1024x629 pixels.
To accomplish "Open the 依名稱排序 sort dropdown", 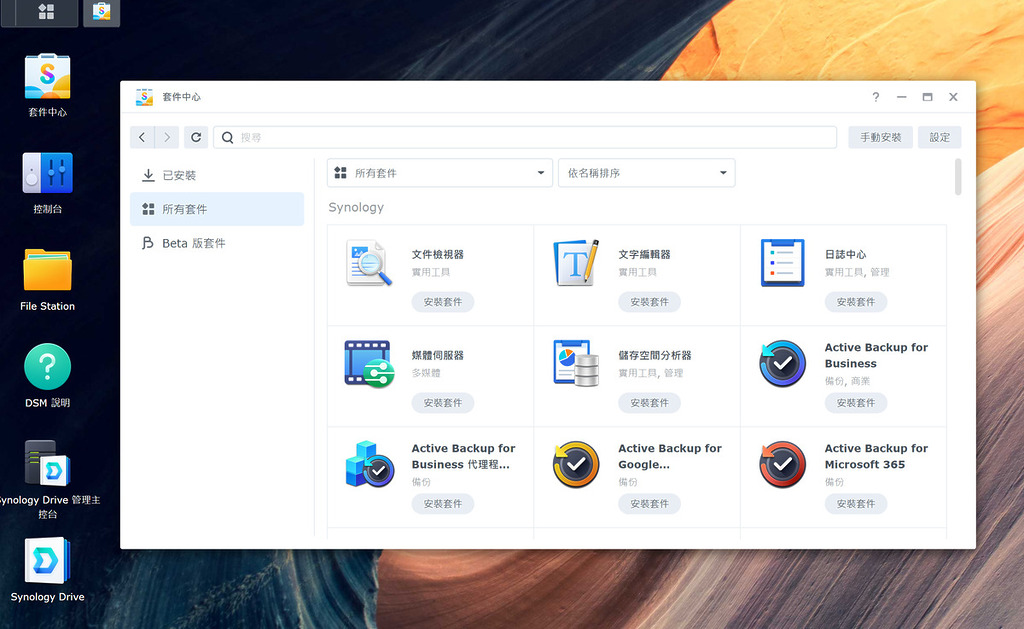I will [647, 173].
